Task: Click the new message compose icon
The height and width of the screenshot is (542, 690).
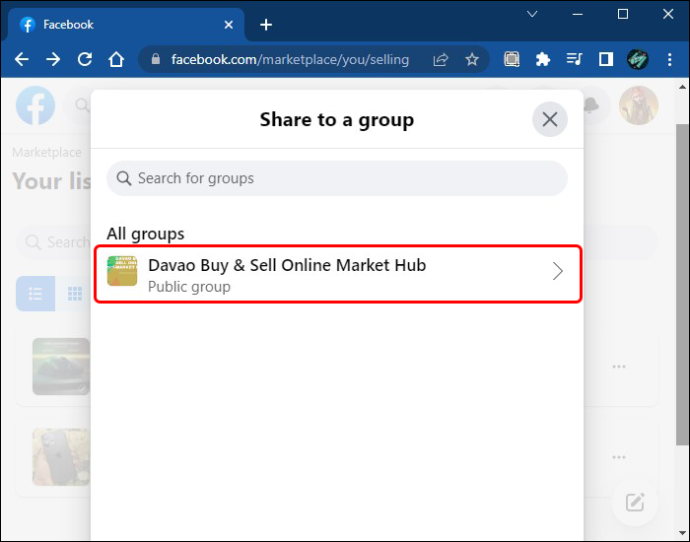Action: tap(635, 502)
